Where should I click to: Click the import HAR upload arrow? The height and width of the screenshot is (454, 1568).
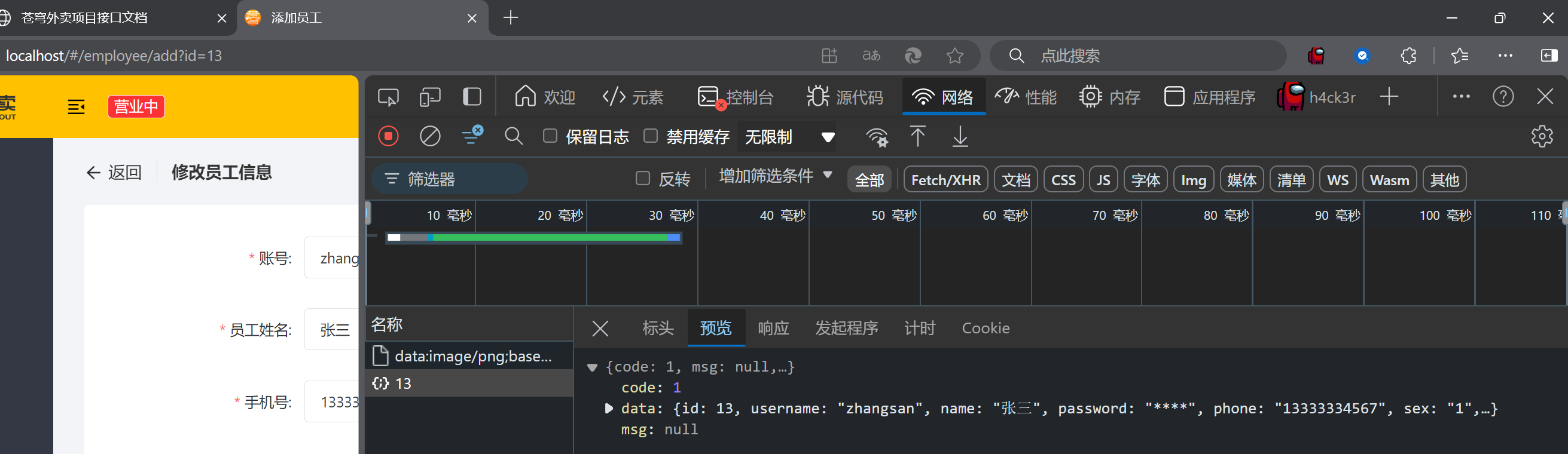pyautogui.click(x=917, y=136)
